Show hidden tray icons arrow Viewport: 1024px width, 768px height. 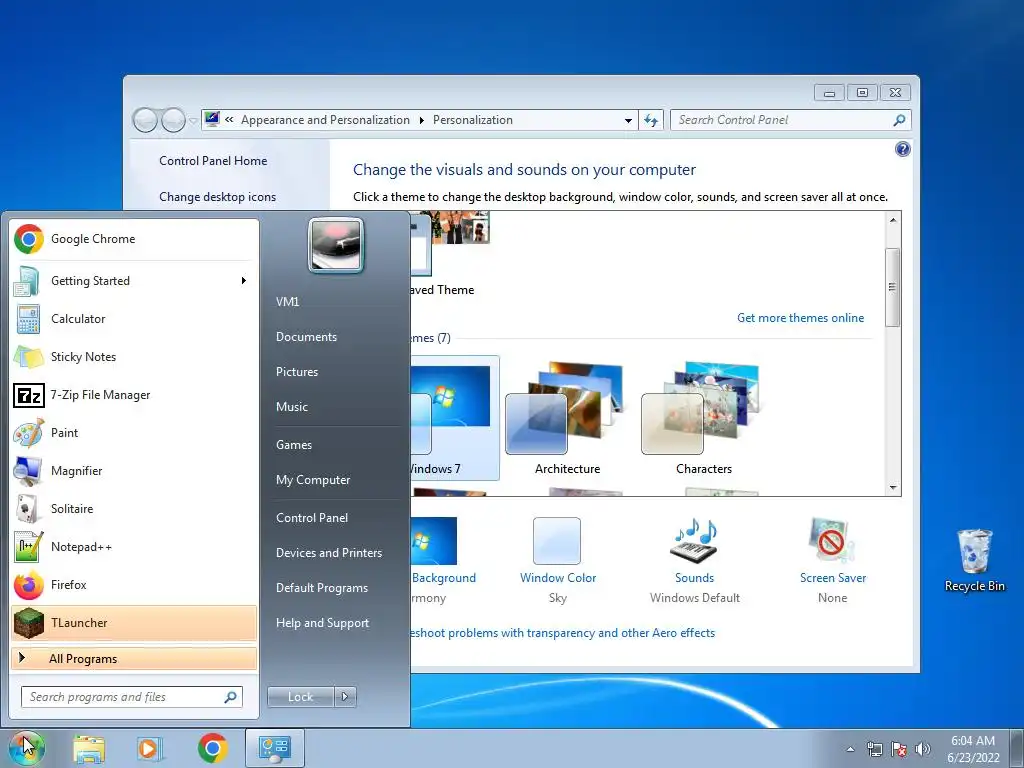coord(850,749)
